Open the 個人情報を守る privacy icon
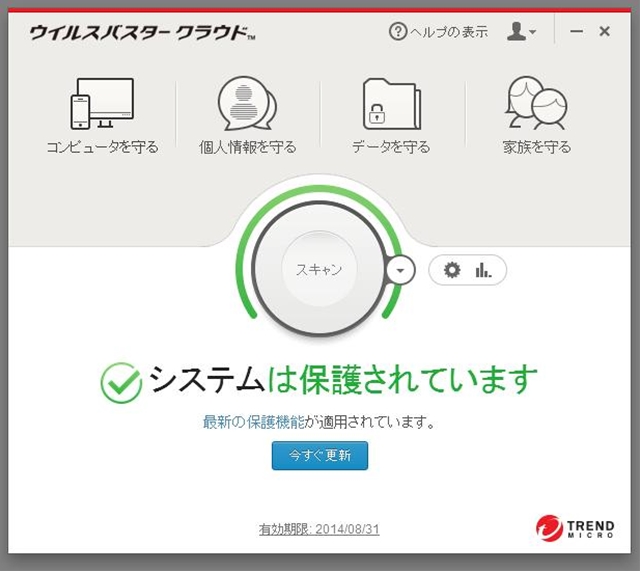This screenshot has width=640, height=571. pyautogui.click(x=247, y=104)
